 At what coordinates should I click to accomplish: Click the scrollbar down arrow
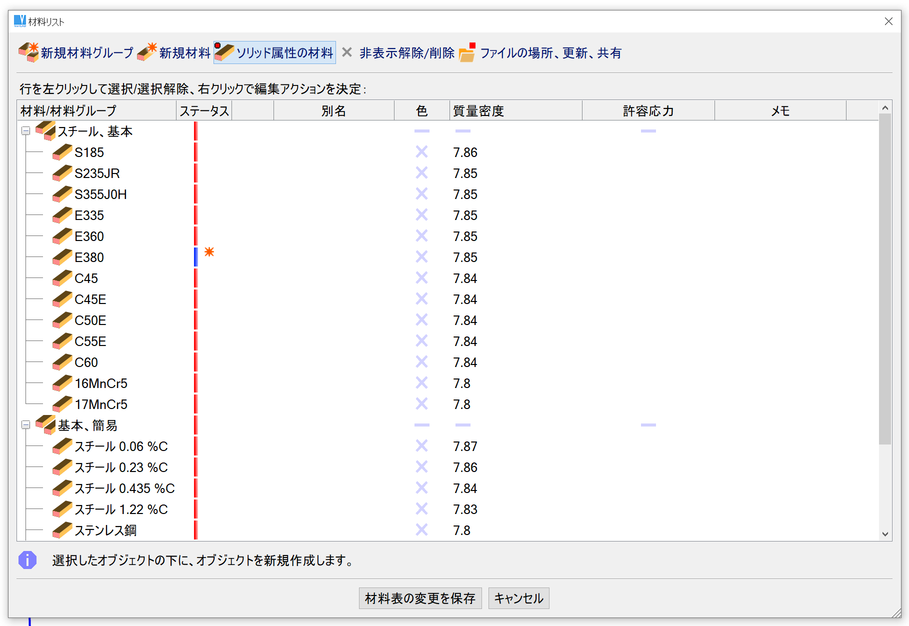(x=884, y=534)
